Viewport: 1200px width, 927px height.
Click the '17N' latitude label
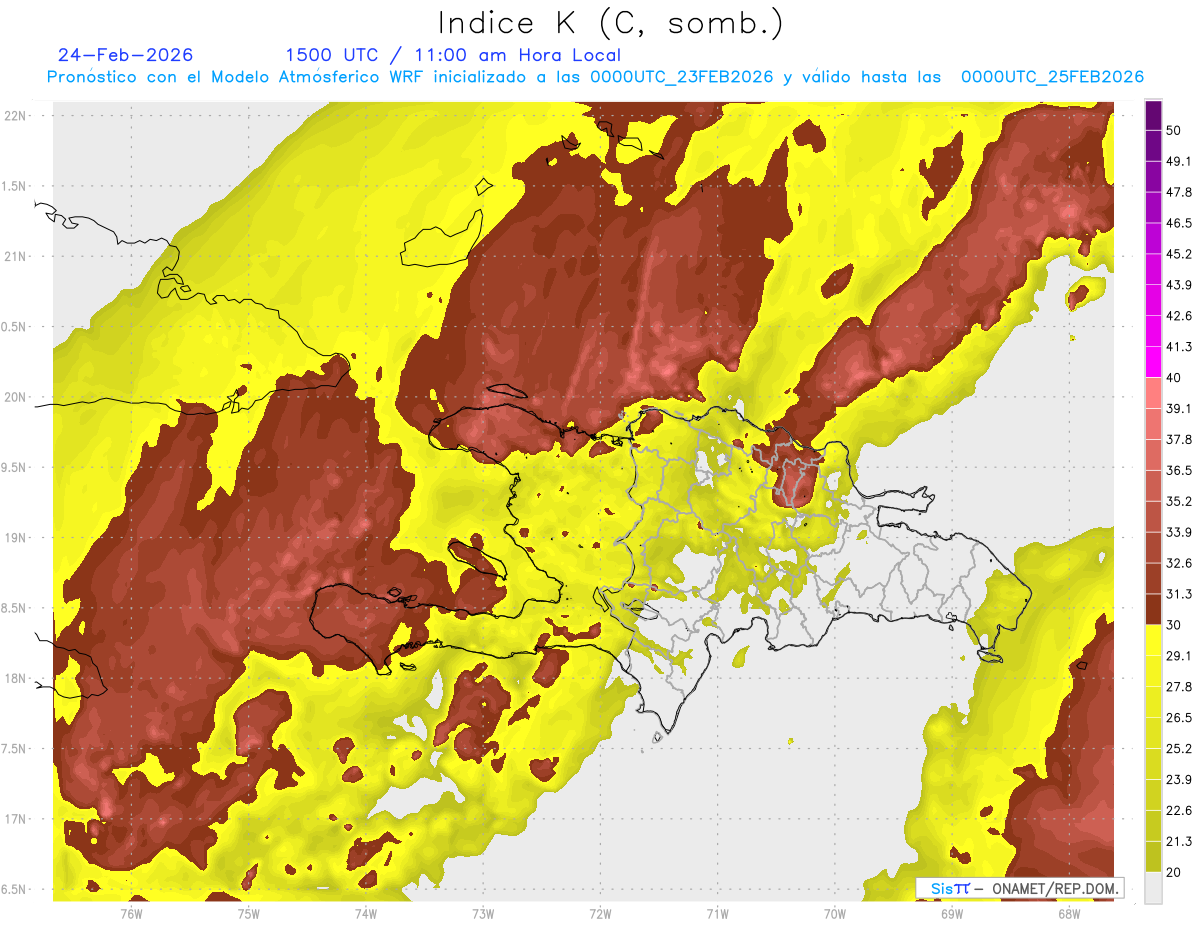coord(16,820)
